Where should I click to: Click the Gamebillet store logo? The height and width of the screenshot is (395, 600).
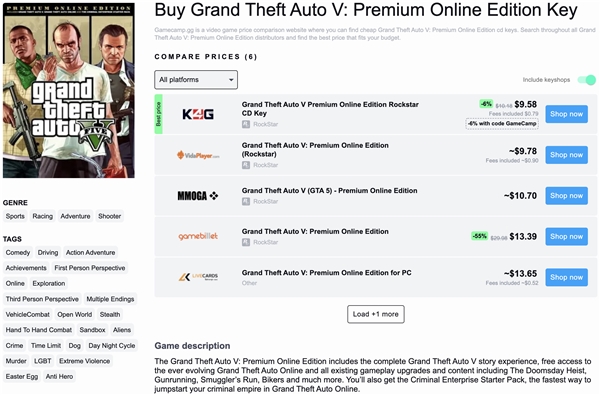tap(198, 237)
